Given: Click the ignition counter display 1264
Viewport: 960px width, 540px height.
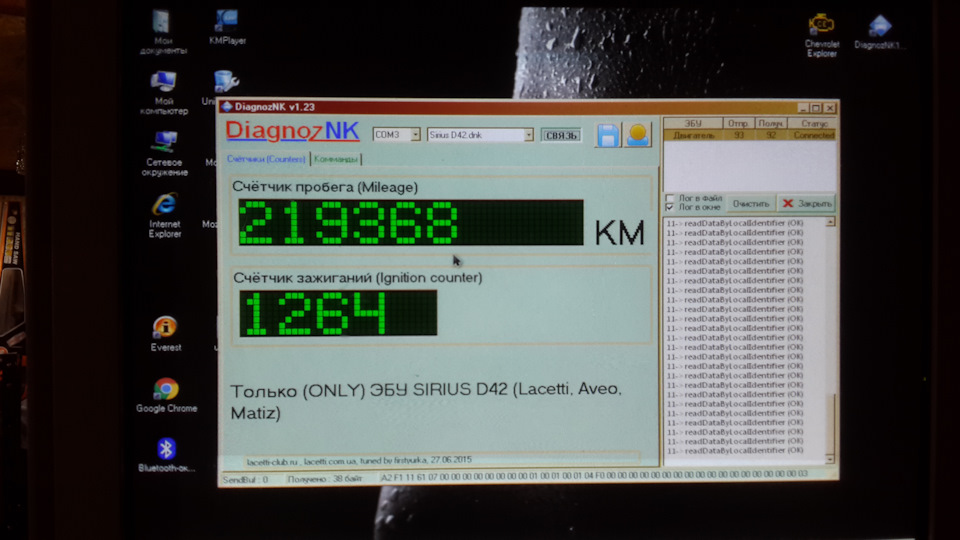Looking at the screenshot, I should (338, 313).
